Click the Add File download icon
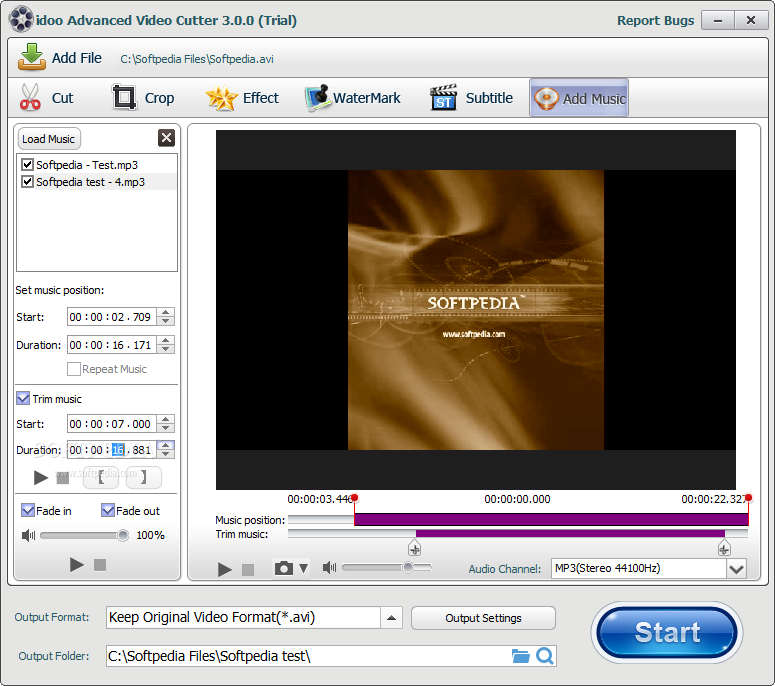775x686 pixels. point(32,56)
